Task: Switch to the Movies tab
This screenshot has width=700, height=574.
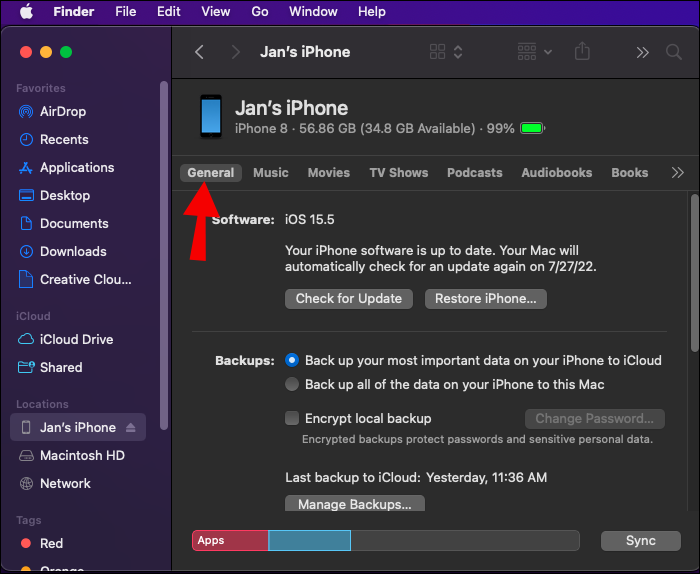Action: point(329,173)
